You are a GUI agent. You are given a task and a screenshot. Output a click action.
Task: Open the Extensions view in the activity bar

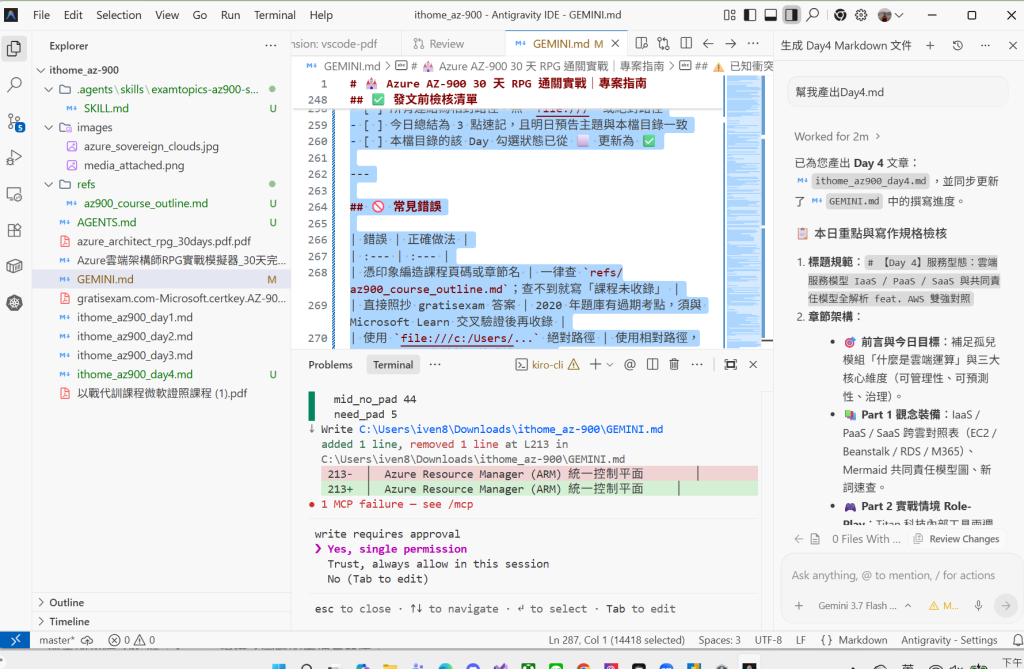(x=14, y=230)
